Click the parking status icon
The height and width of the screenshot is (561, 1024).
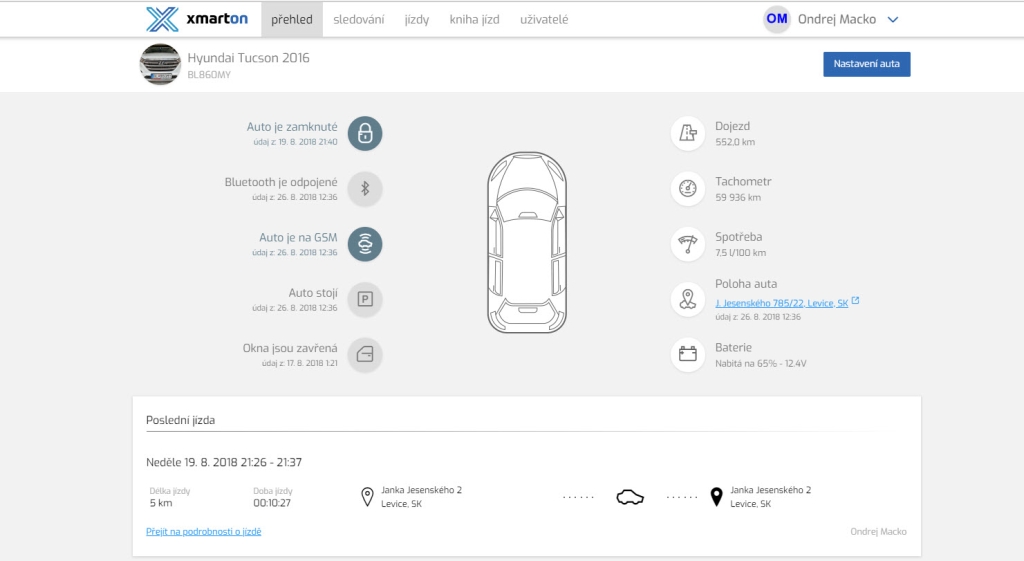pyautogui.click(x=365, y=299)
